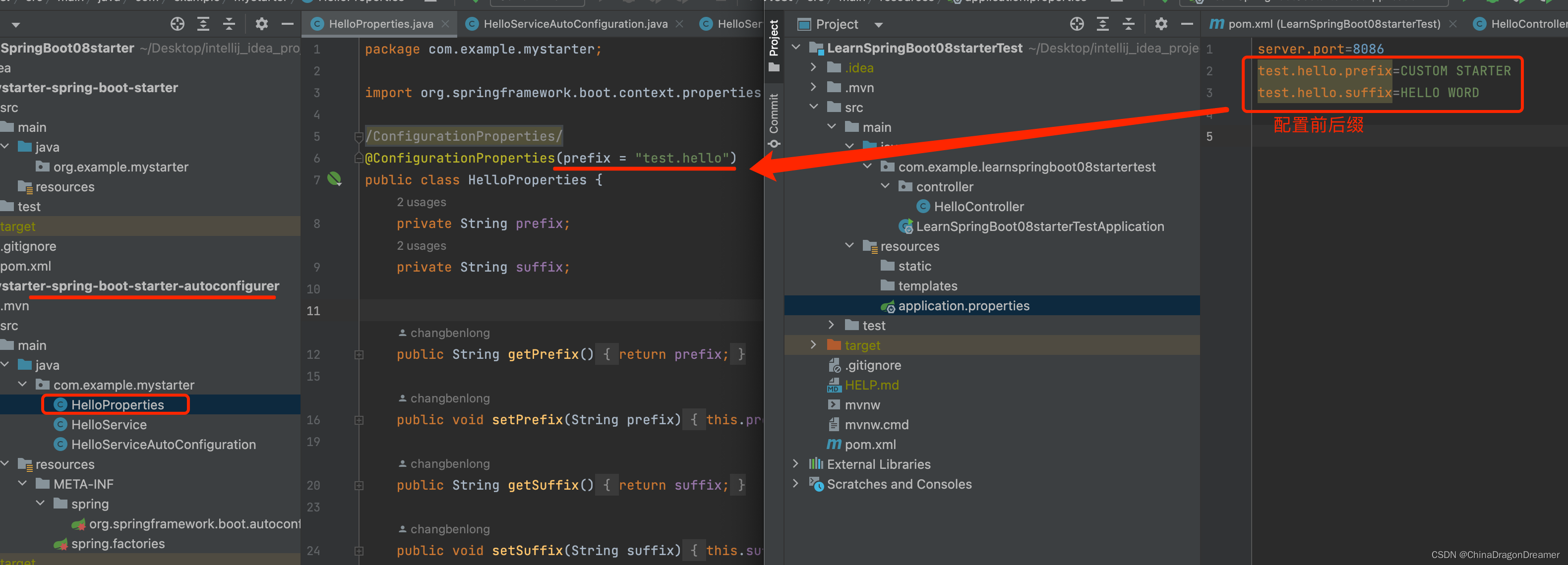Click Collapse All icon in left project toolbar

(229, 24)
